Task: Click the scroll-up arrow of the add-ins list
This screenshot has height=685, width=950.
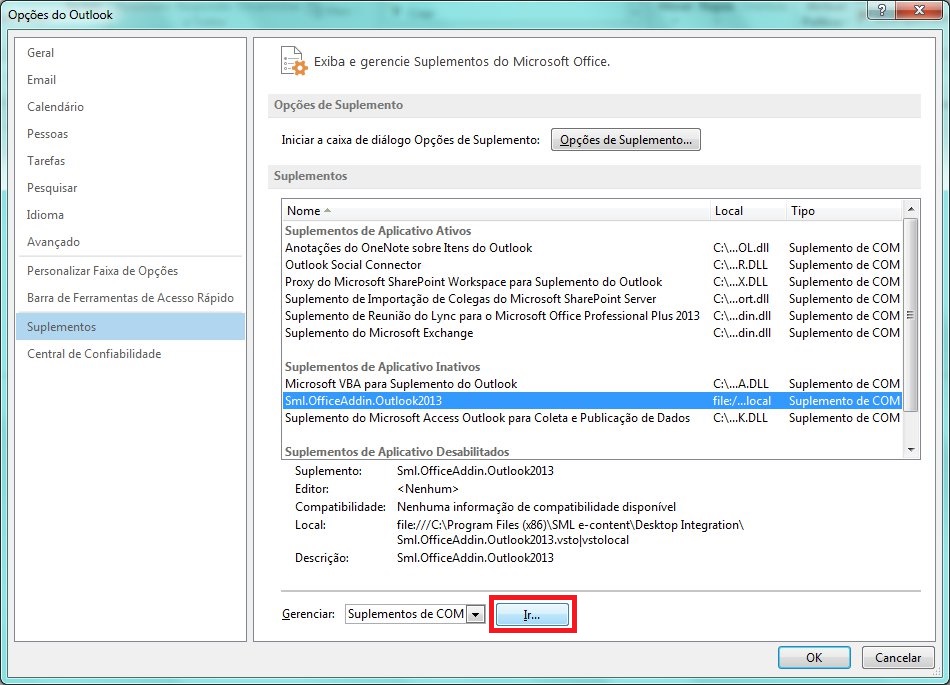Action: (x=911, y=211)
